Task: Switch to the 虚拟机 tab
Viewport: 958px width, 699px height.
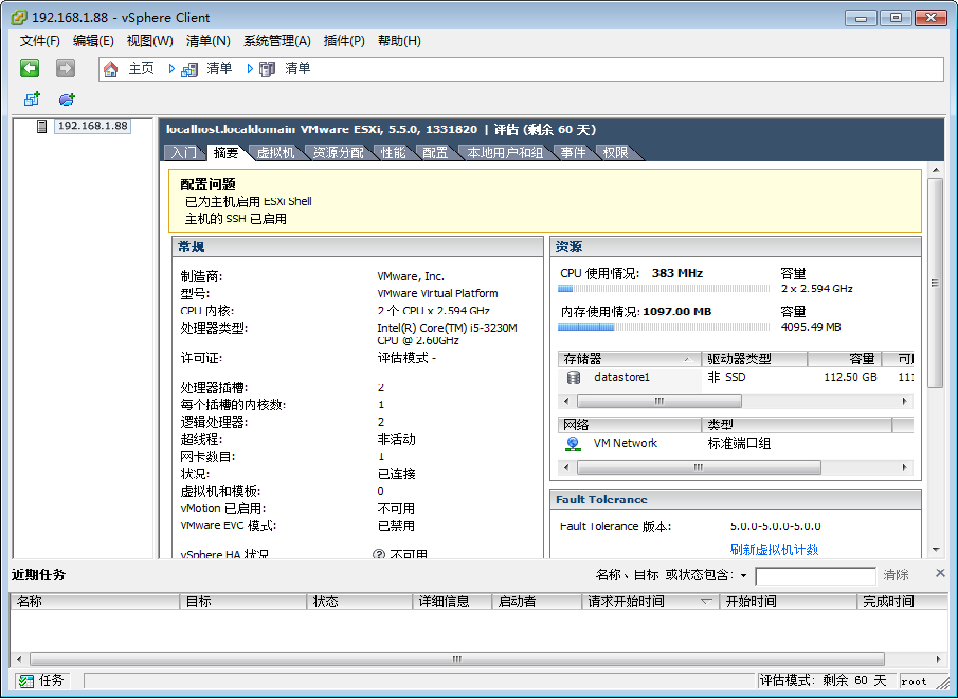Action: [275, 153]
